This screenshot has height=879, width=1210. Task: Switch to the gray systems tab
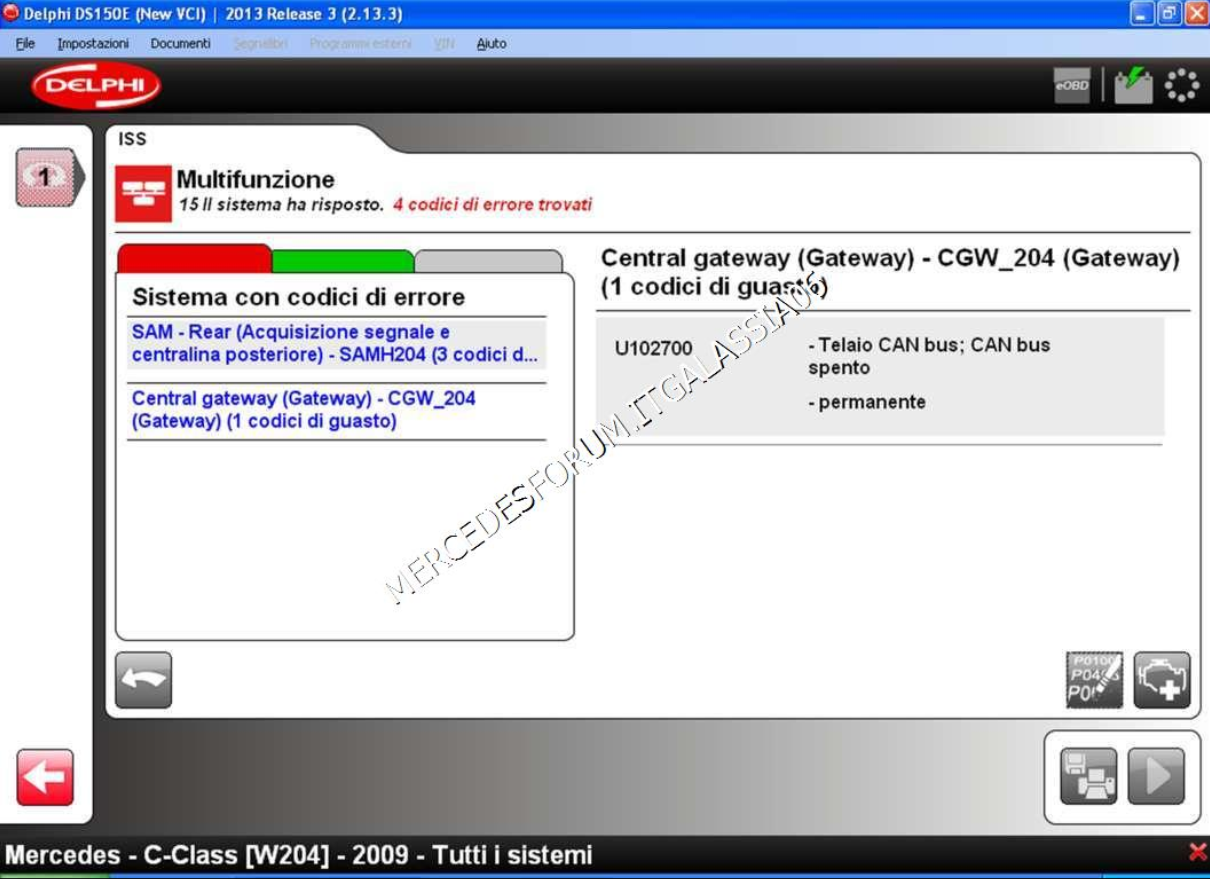point(488,261)
